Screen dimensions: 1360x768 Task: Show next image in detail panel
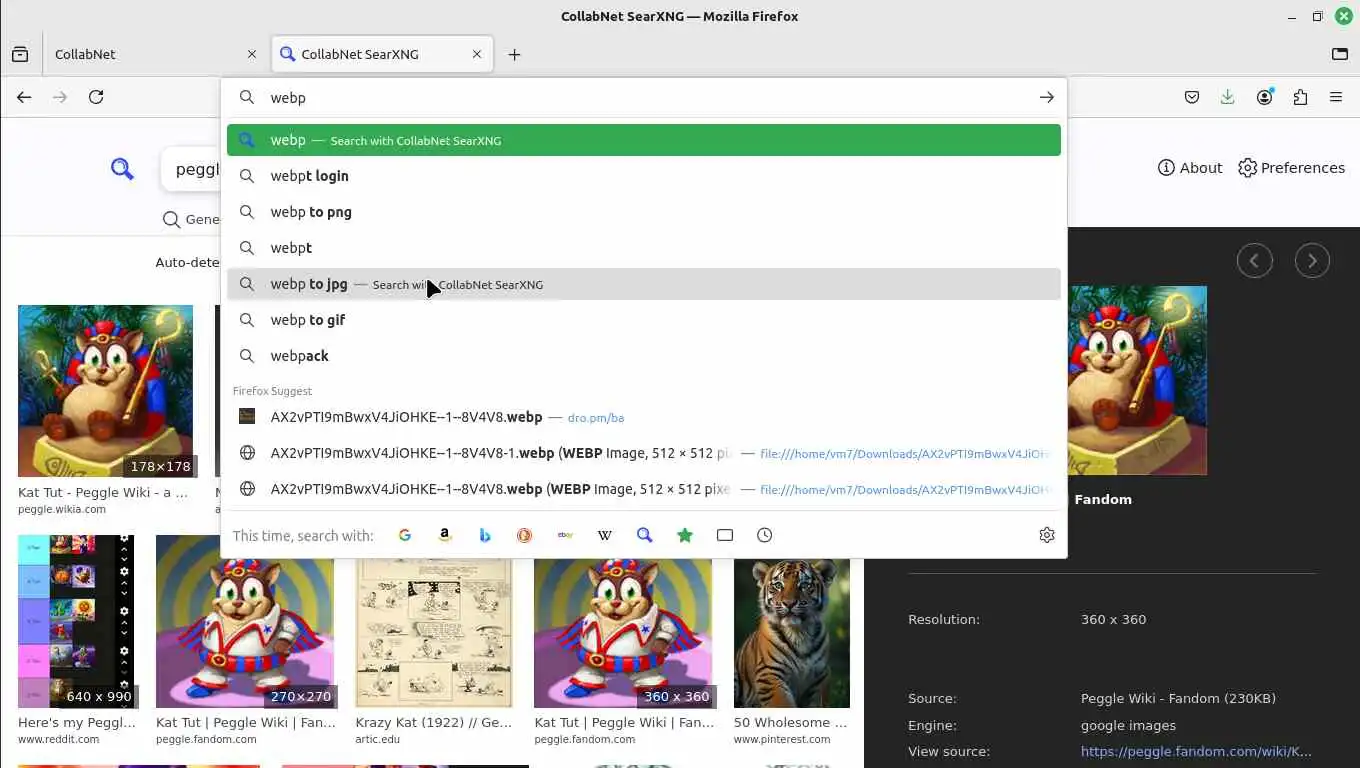1312,261
